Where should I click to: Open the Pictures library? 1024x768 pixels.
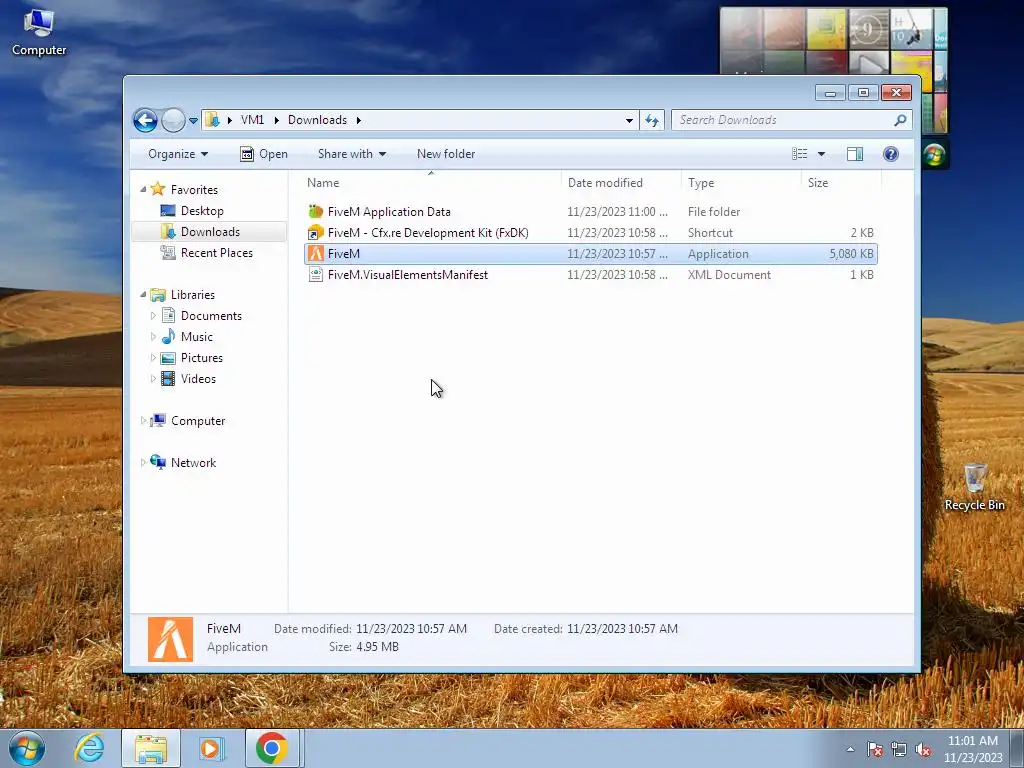click(202, 358)
